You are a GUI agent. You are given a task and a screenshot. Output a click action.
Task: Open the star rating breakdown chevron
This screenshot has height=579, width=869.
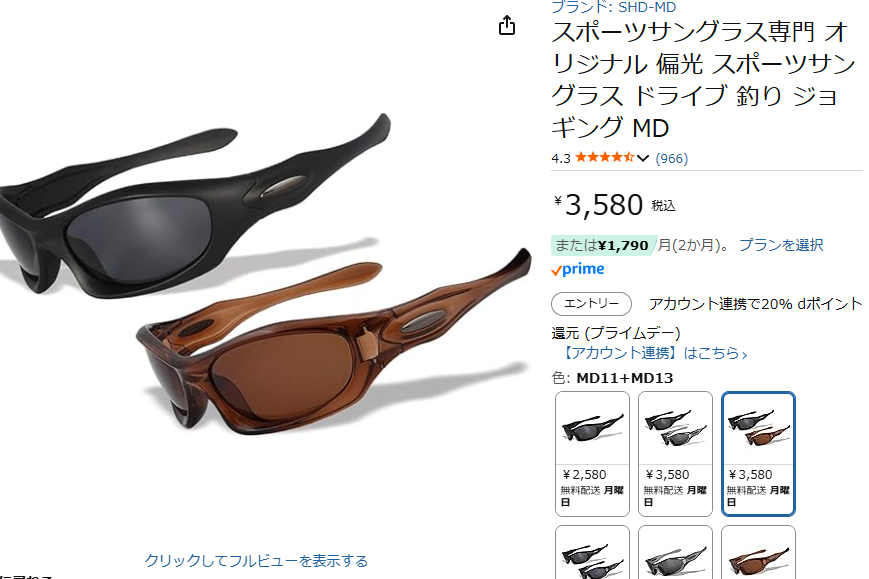643,158
